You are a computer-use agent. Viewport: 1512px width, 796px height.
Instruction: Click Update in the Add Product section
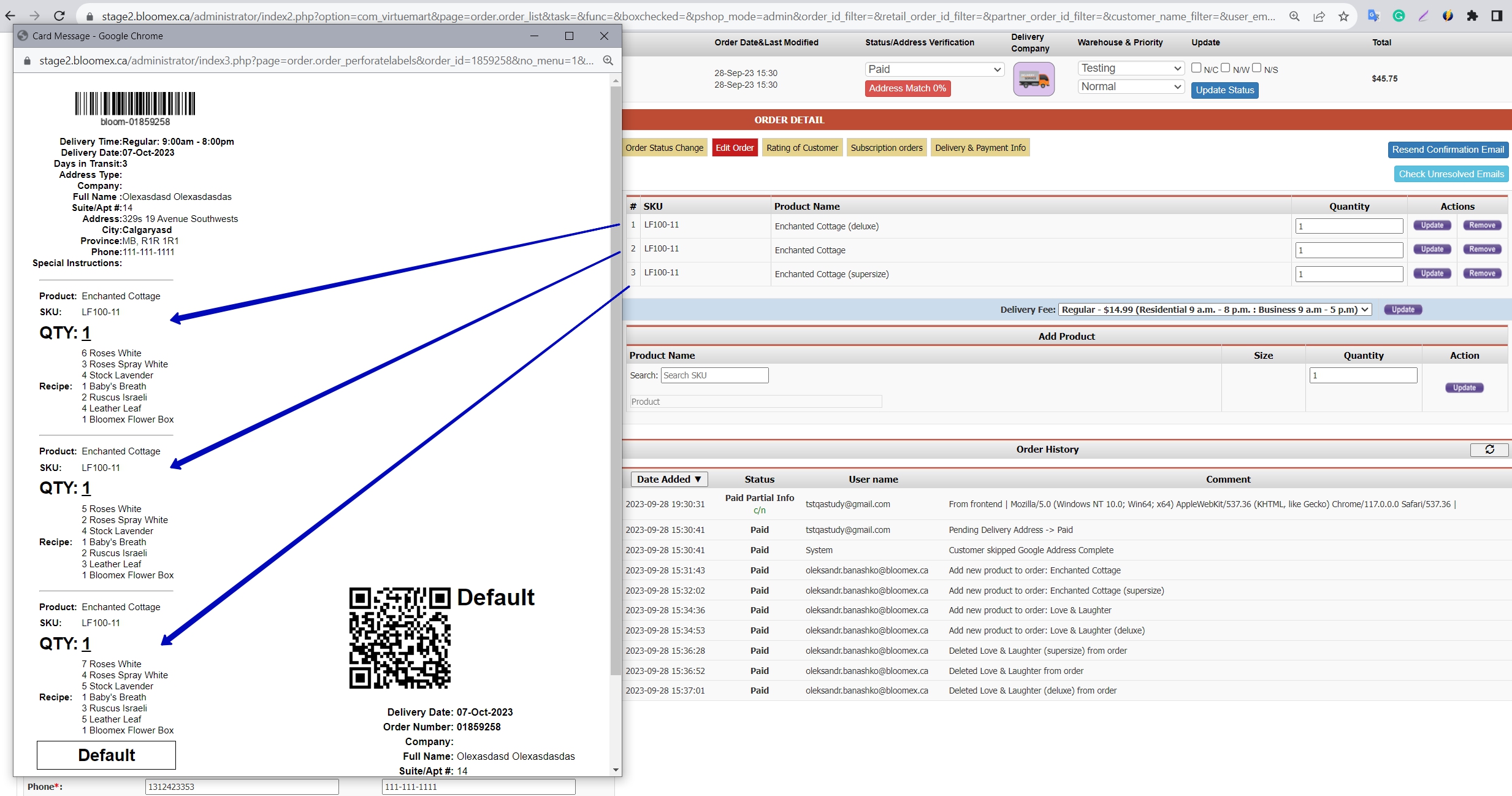[1464, 388]
